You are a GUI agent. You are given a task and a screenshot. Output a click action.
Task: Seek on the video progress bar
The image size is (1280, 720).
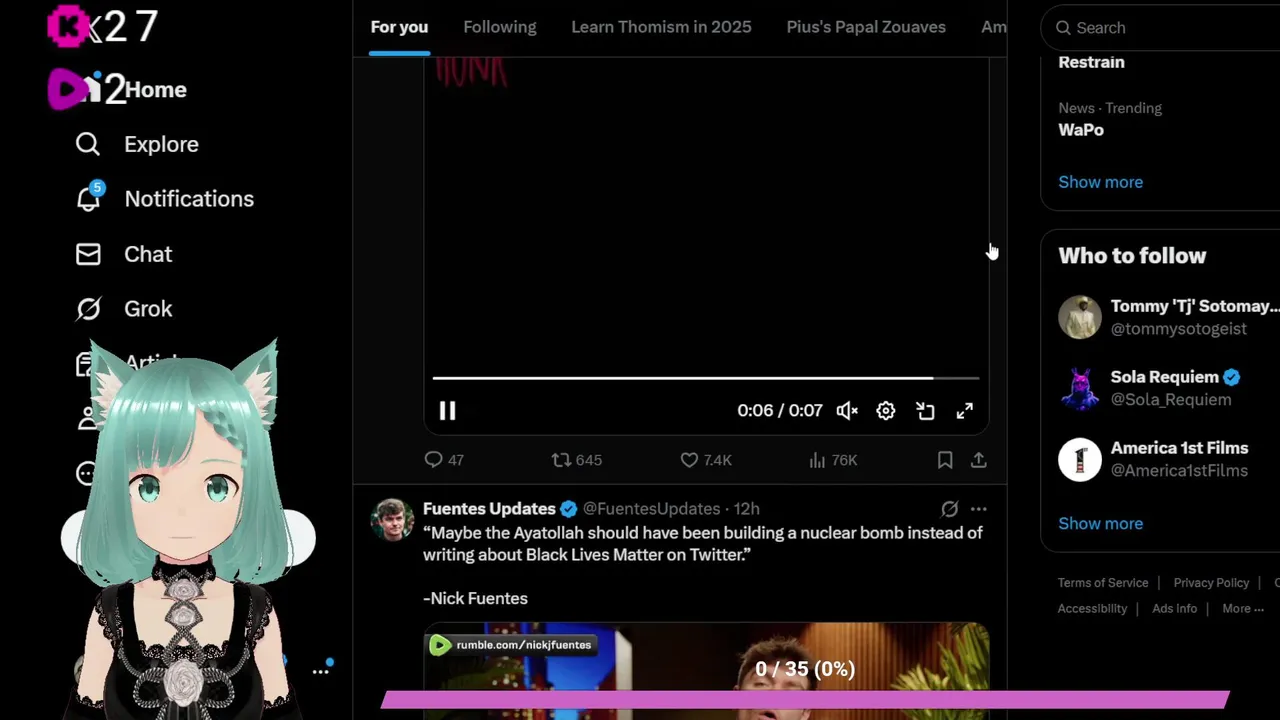pyautogui.click(x=706, y=378)
